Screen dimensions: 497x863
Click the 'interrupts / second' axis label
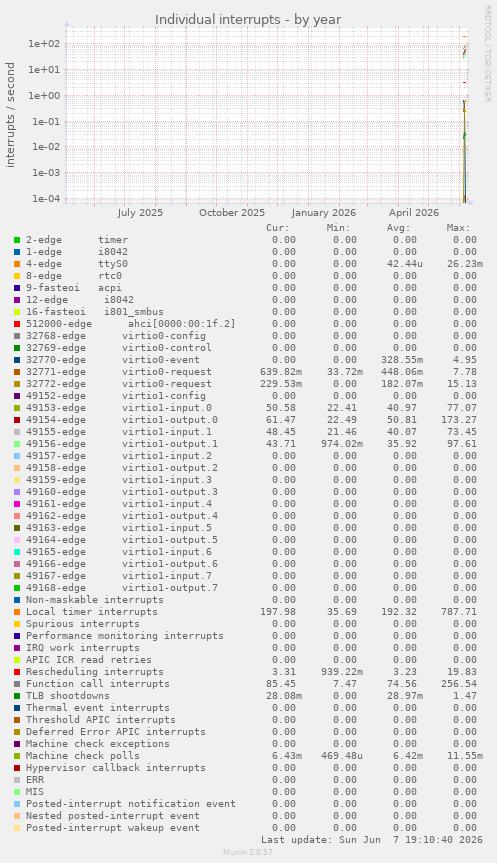10,115
